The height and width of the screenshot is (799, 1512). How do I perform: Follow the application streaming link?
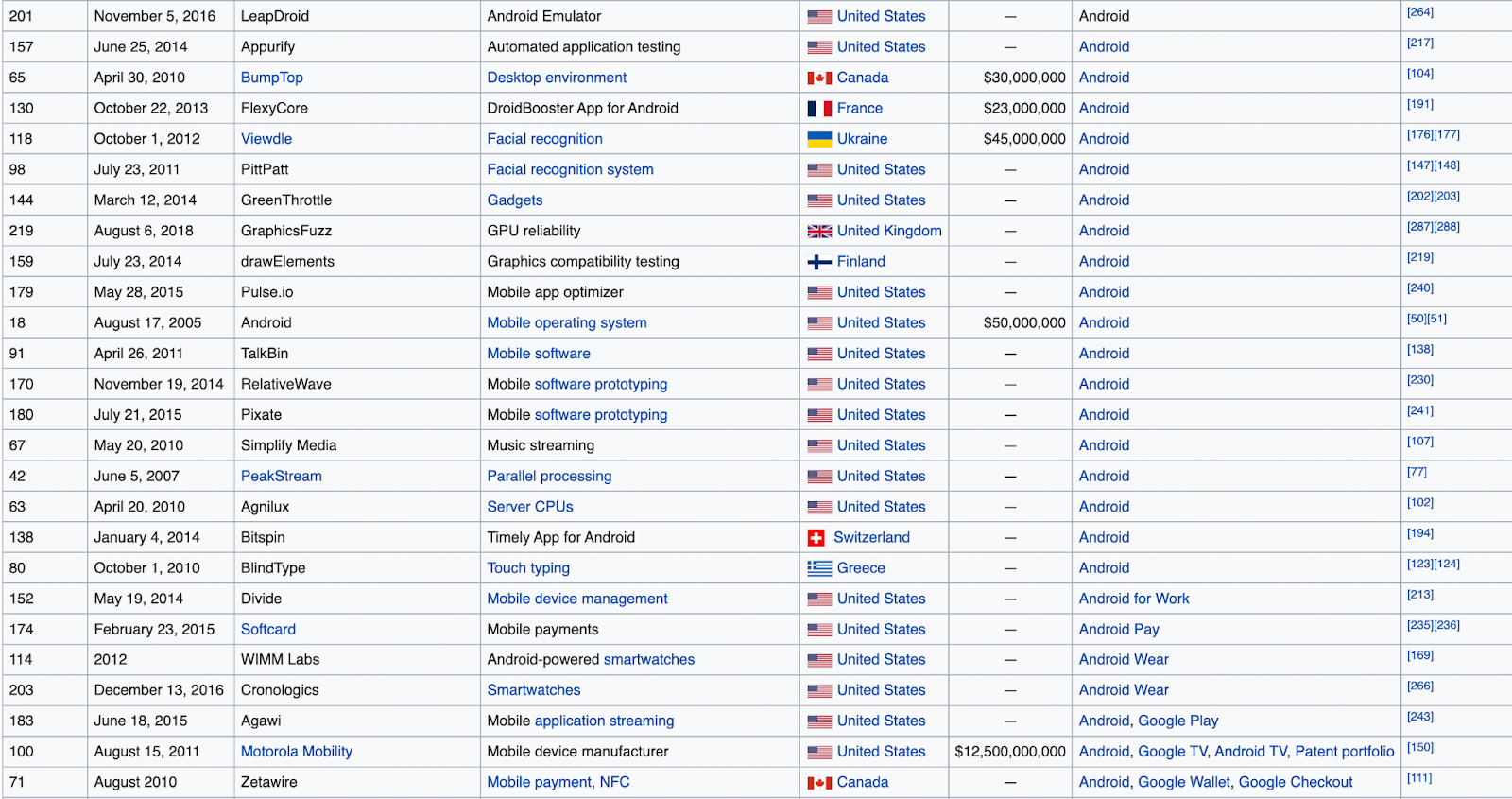pos(605,721)
